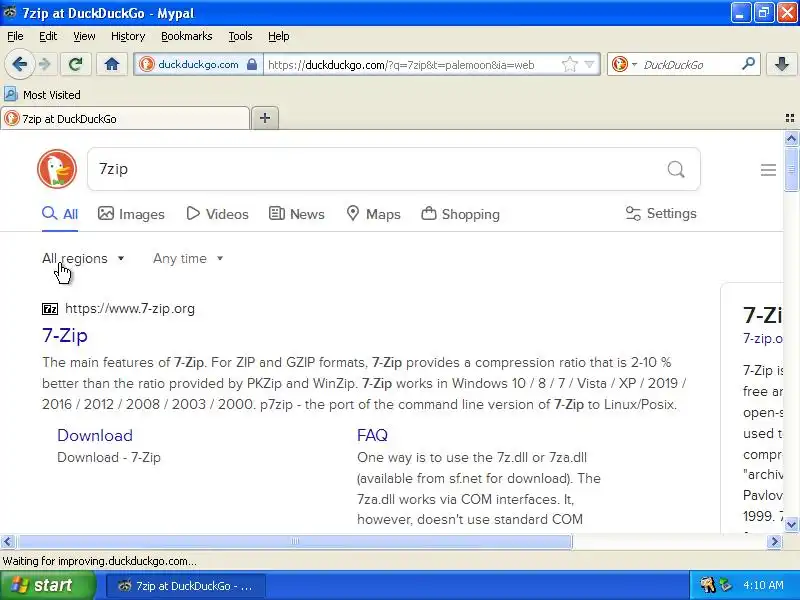The width and height of the screenshot is (800, 600).
Task: Click the horizontal scrollbar left arrow
Action: click(8, 541)
